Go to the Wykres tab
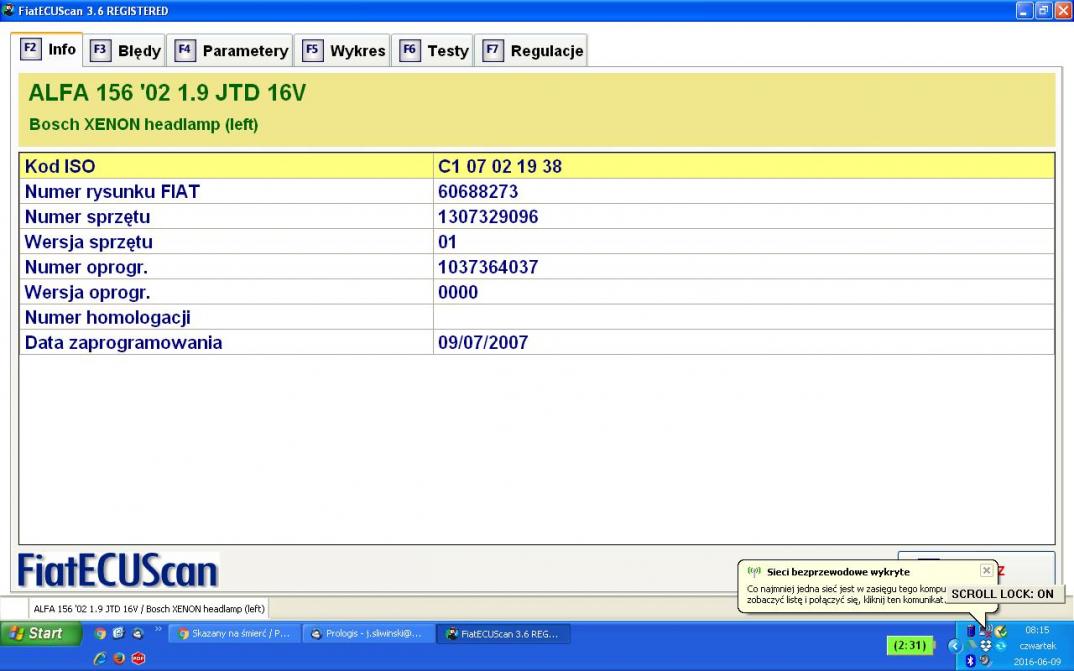The height and width of the screenshot is (671, 1074). click(343, 51)
